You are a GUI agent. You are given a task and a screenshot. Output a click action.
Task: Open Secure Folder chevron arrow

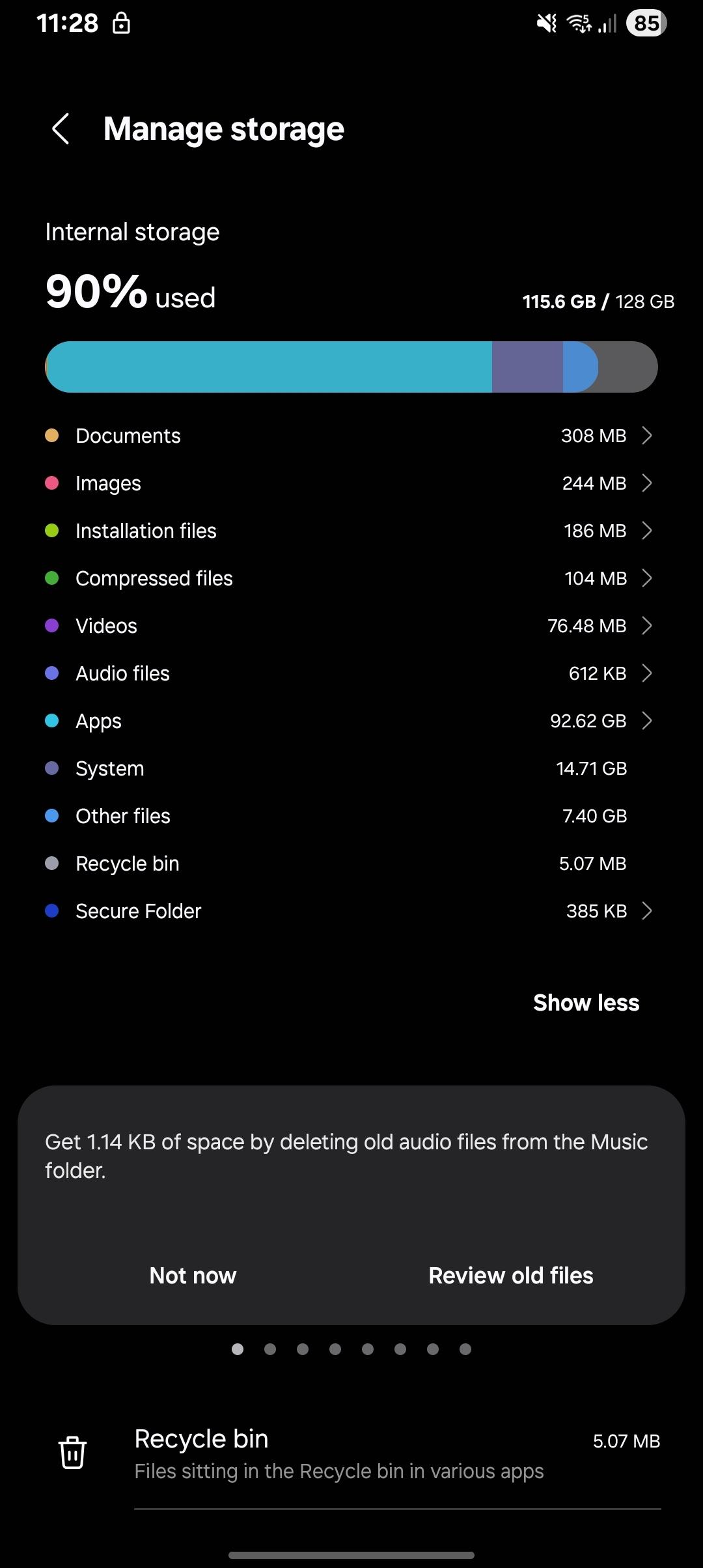click(x=646, y=911)
